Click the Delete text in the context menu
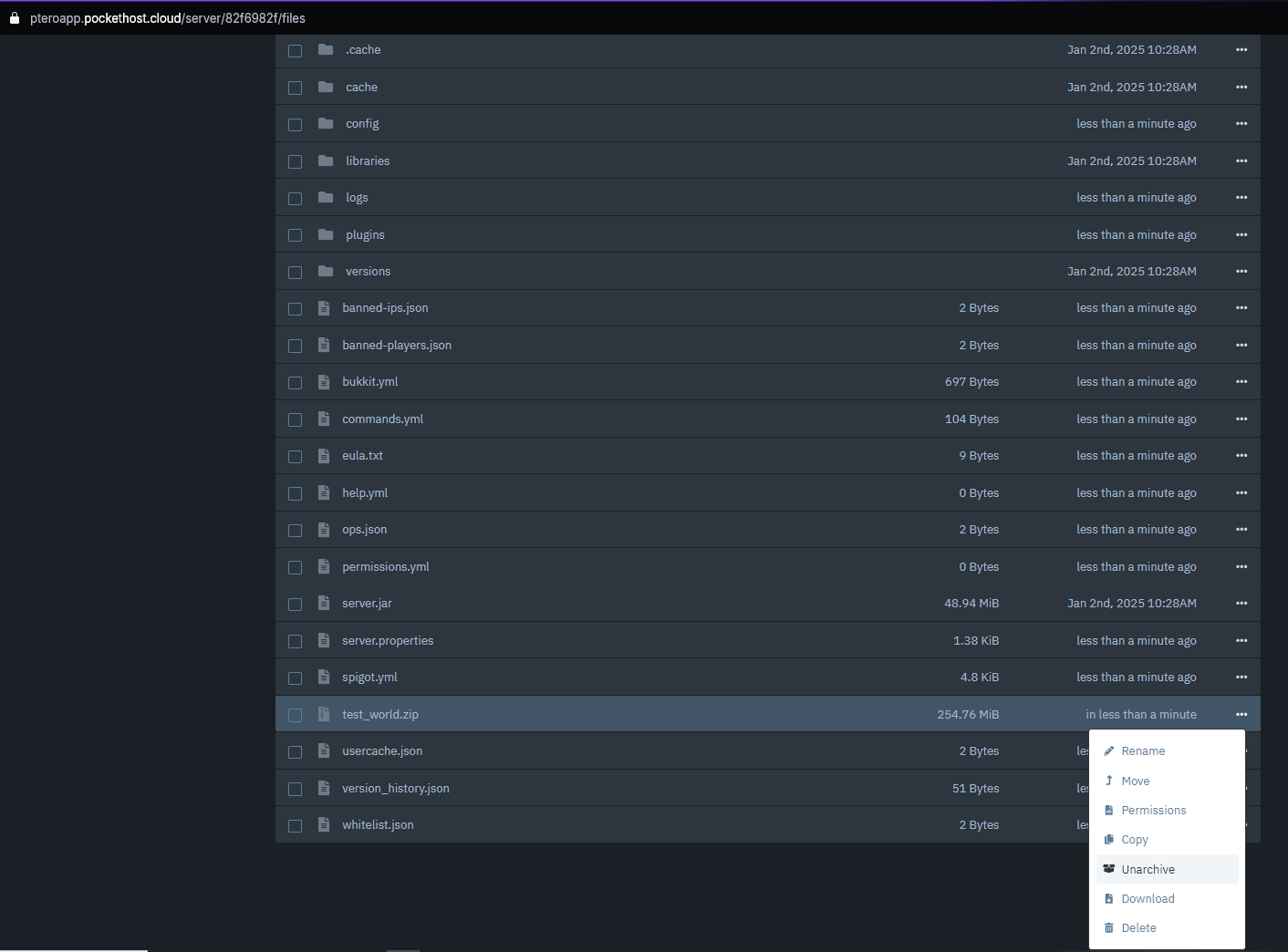 1138,927
